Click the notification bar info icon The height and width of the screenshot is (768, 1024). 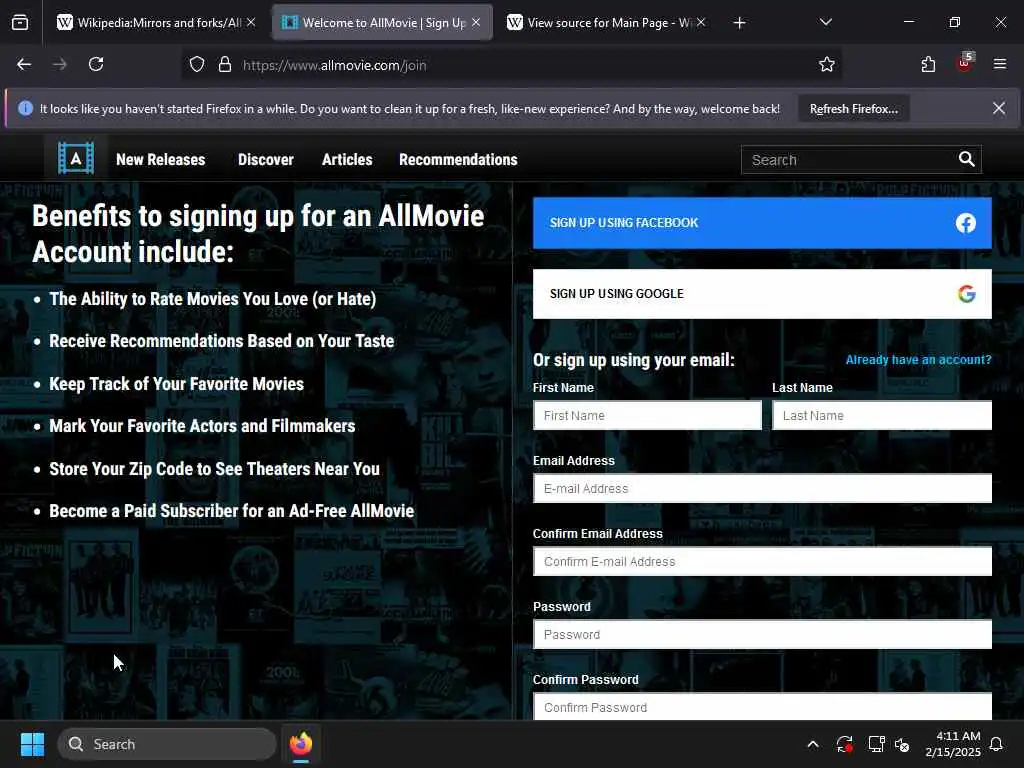(25, 108)
